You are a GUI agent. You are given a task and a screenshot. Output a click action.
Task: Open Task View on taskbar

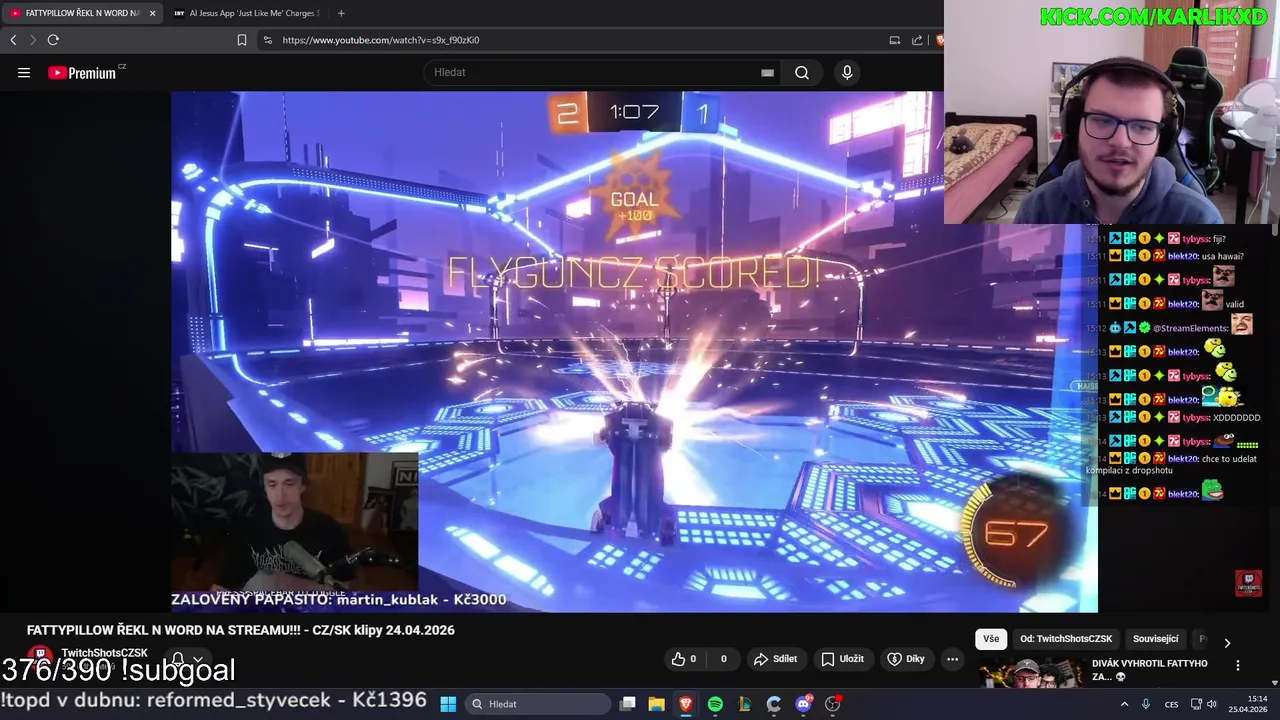tap(628, 704)
